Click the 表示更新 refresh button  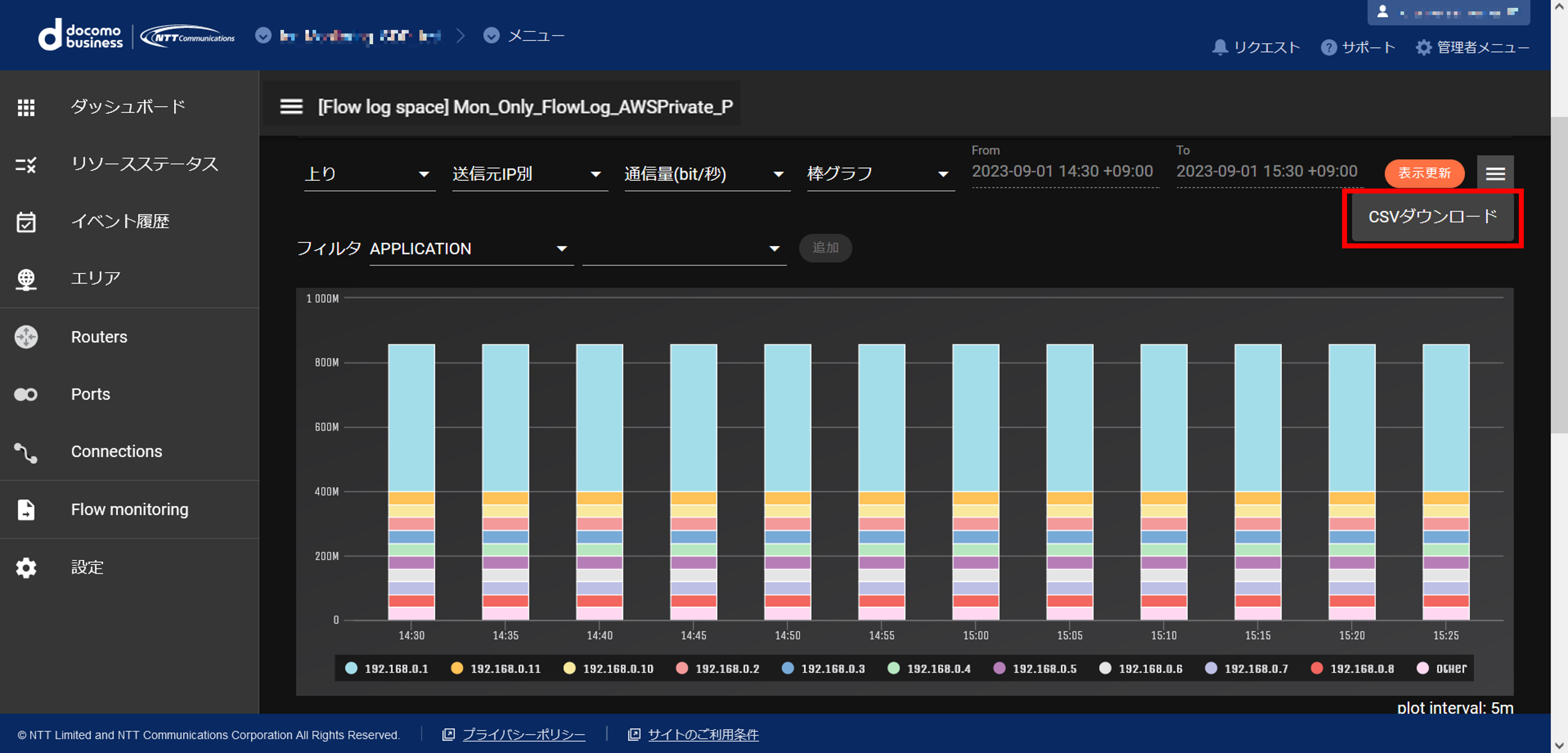coord(1424,173)
